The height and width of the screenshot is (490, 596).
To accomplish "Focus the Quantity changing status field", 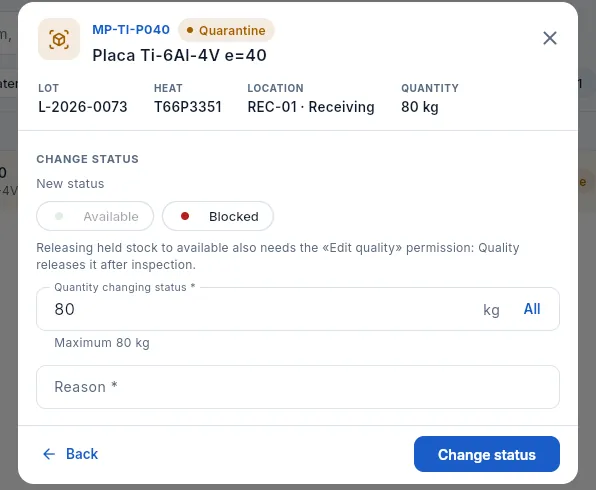I will [266, 309].
